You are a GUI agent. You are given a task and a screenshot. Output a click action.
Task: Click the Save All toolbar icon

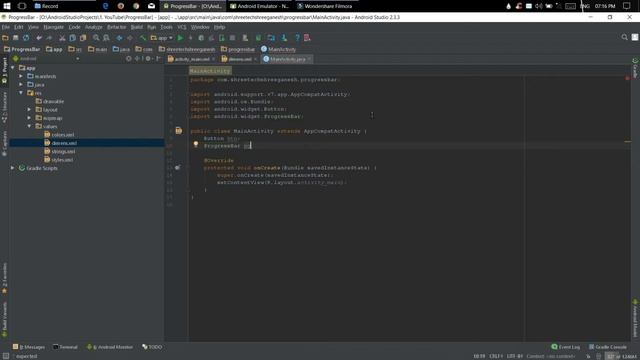pos(16,38)
